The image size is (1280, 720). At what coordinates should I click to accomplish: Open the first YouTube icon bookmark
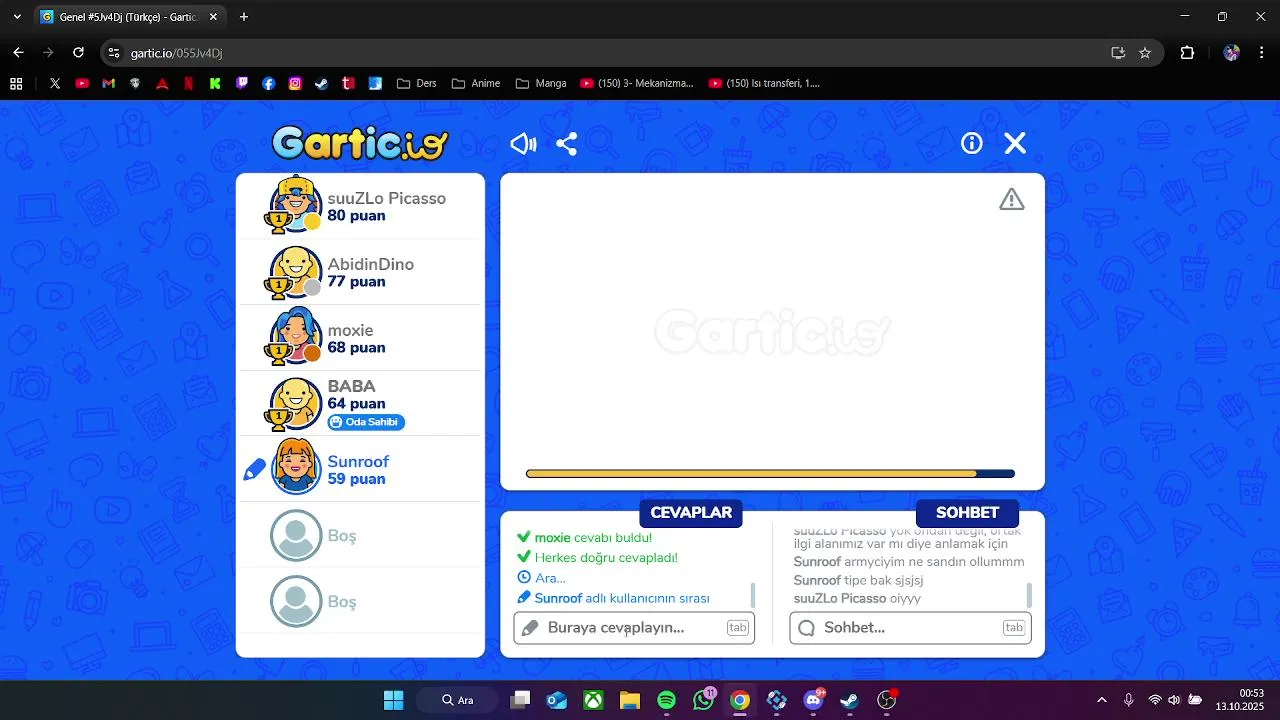[82, 84]
